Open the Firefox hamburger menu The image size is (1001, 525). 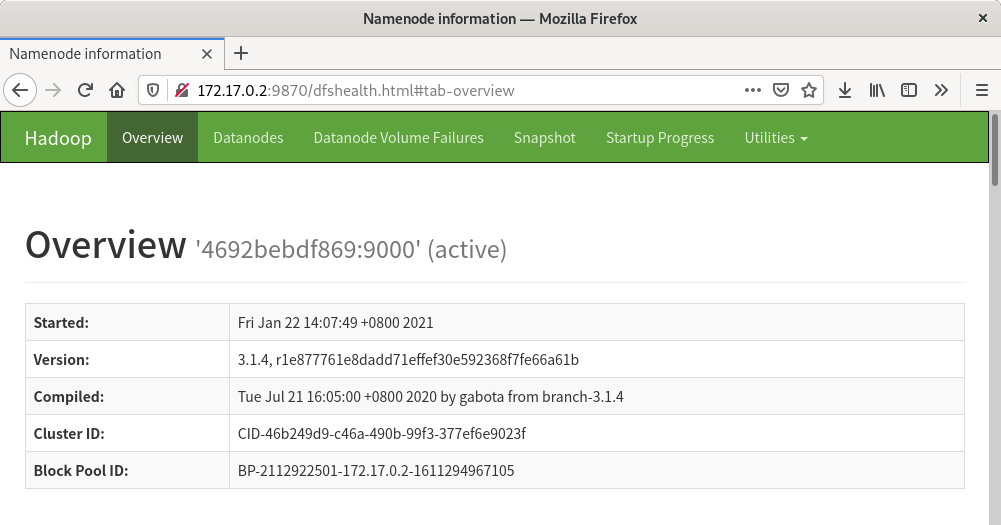[x=981, y=90]
